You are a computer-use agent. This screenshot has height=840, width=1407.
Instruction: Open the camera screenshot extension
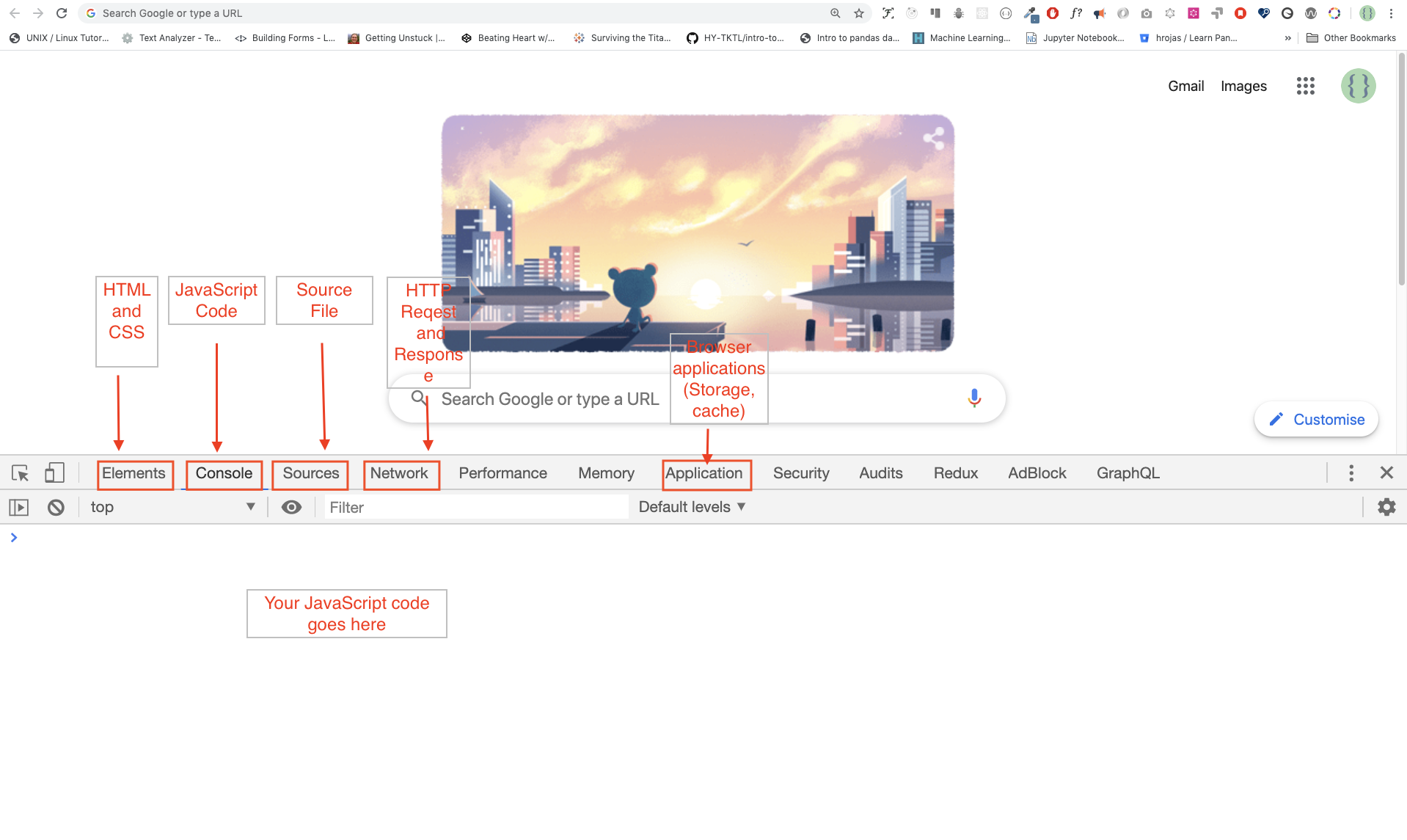[1147, 13]
